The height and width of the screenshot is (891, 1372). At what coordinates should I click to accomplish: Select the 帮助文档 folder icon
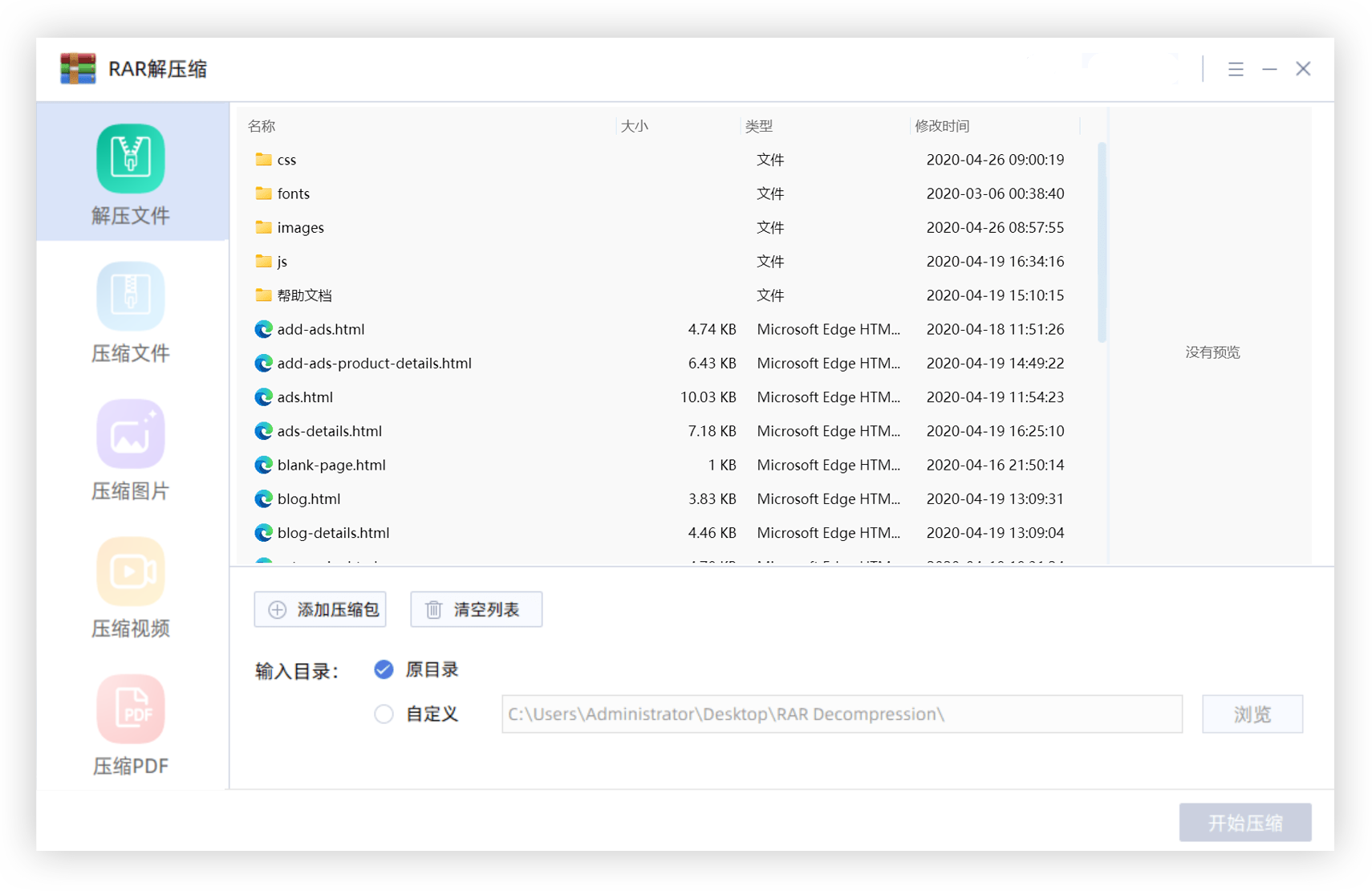coord(263,295)
